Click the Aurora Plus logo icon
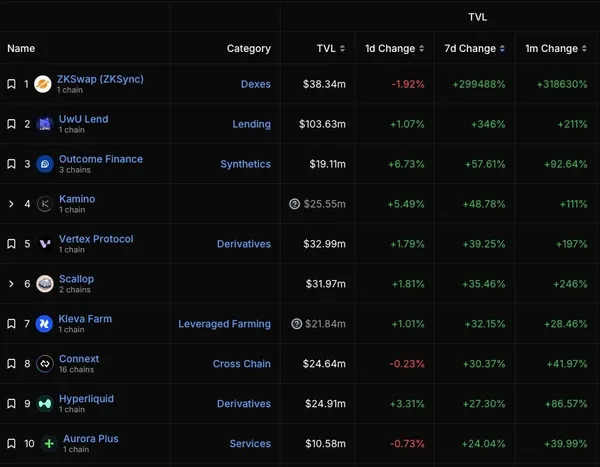 pyautogui.click(x=49, y=444)
